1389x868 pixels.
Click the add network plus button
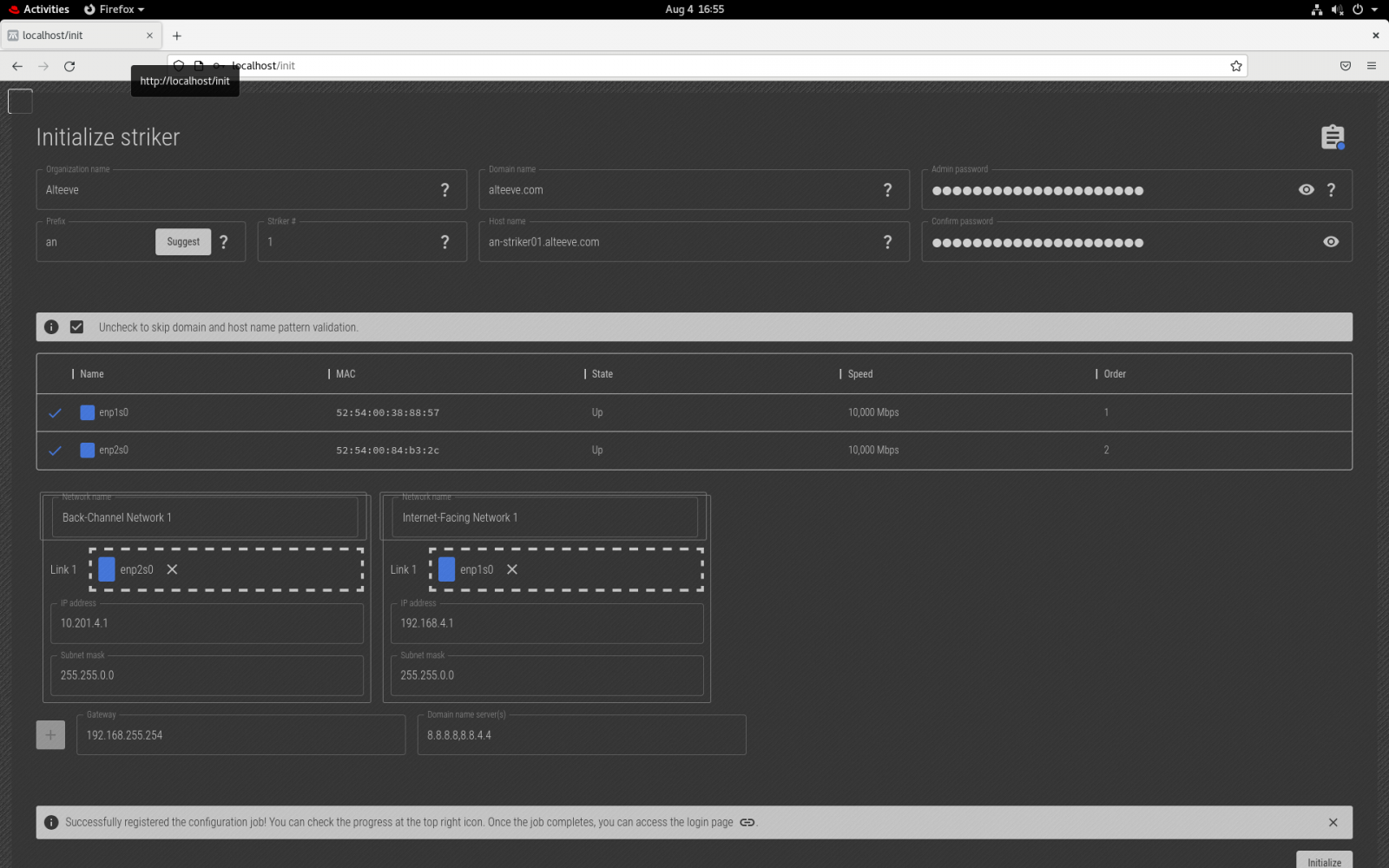tap(50, 735)
